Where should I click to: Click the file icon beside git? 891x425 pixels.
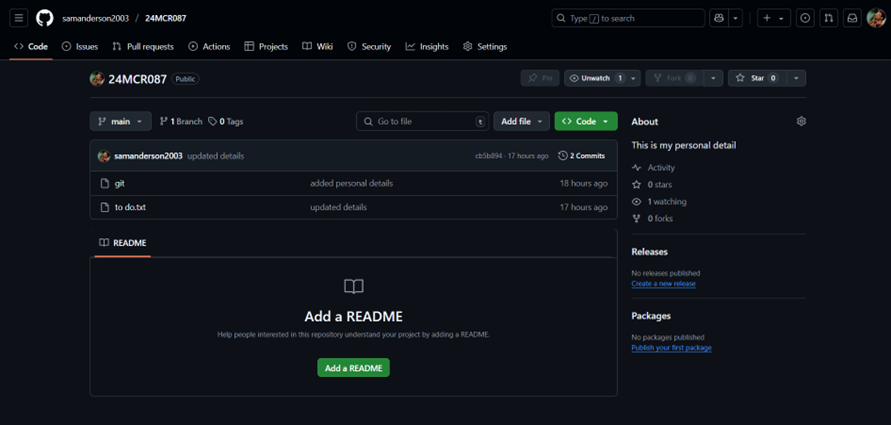[x=104, y=184]
